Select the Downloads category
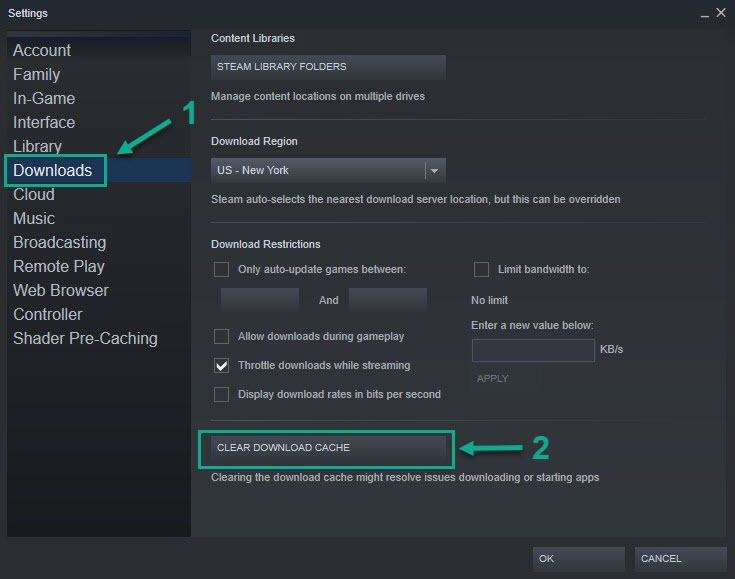The image size is (735, 579). (52, 170)
